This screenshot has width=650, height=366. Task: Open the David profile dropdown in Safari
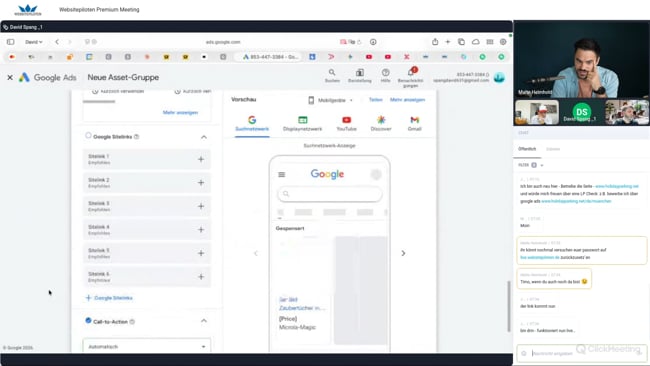tap(34, 42)
